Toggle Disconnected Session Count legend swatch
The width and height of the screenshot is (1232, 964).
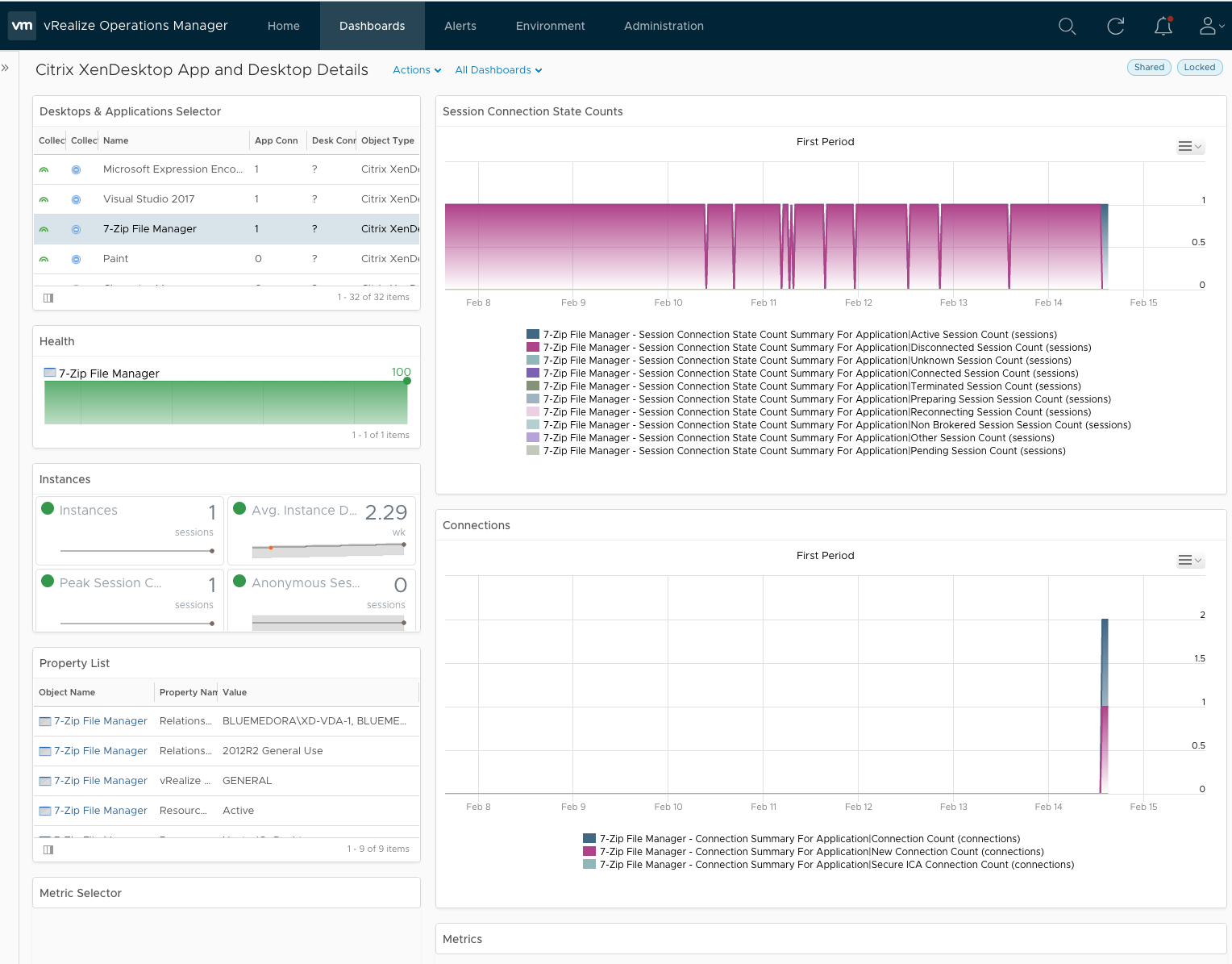[x=533, y=347]
